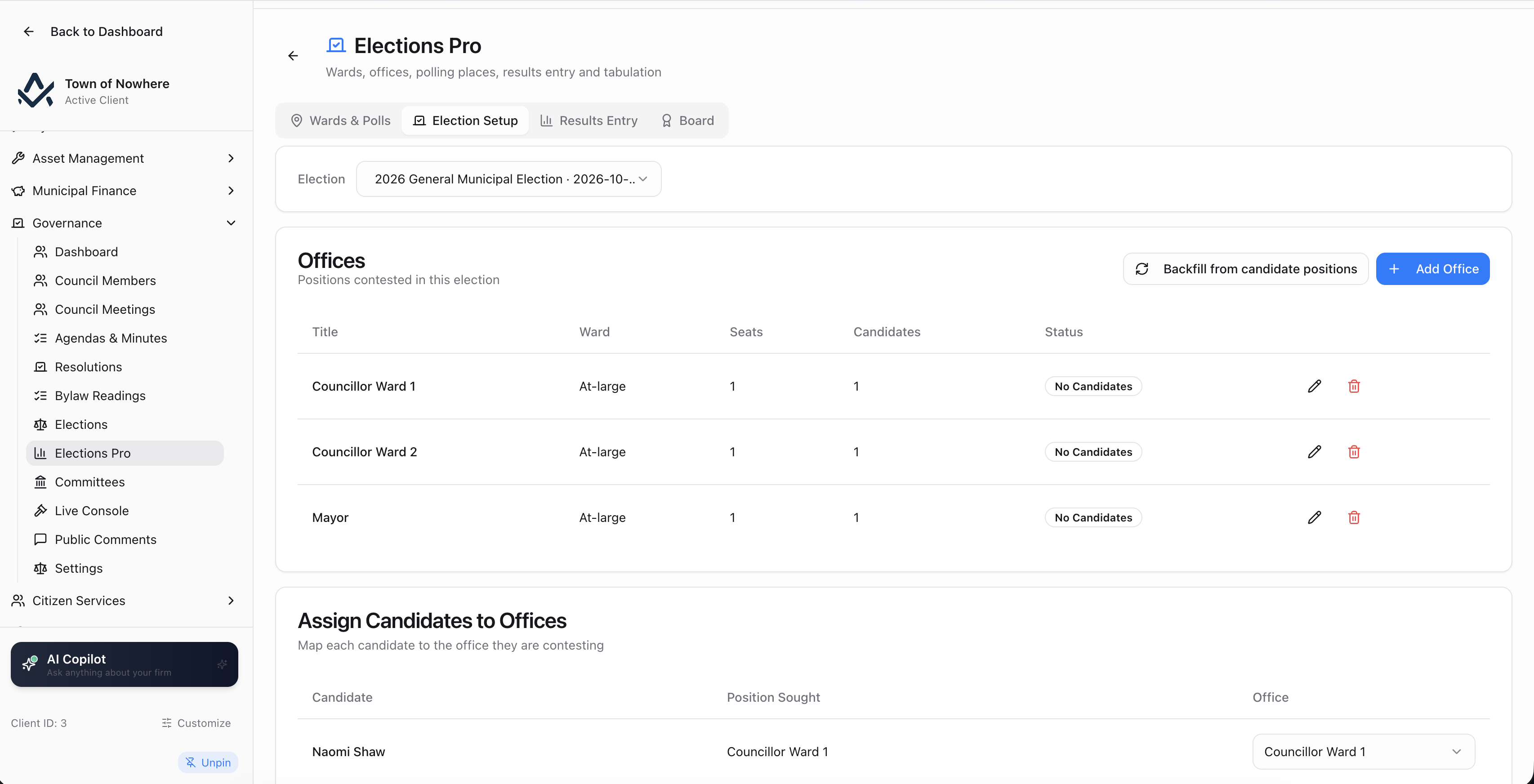Open Elections sidebar item
This screenshot has width=1534, height=784.
coord(125,424)
